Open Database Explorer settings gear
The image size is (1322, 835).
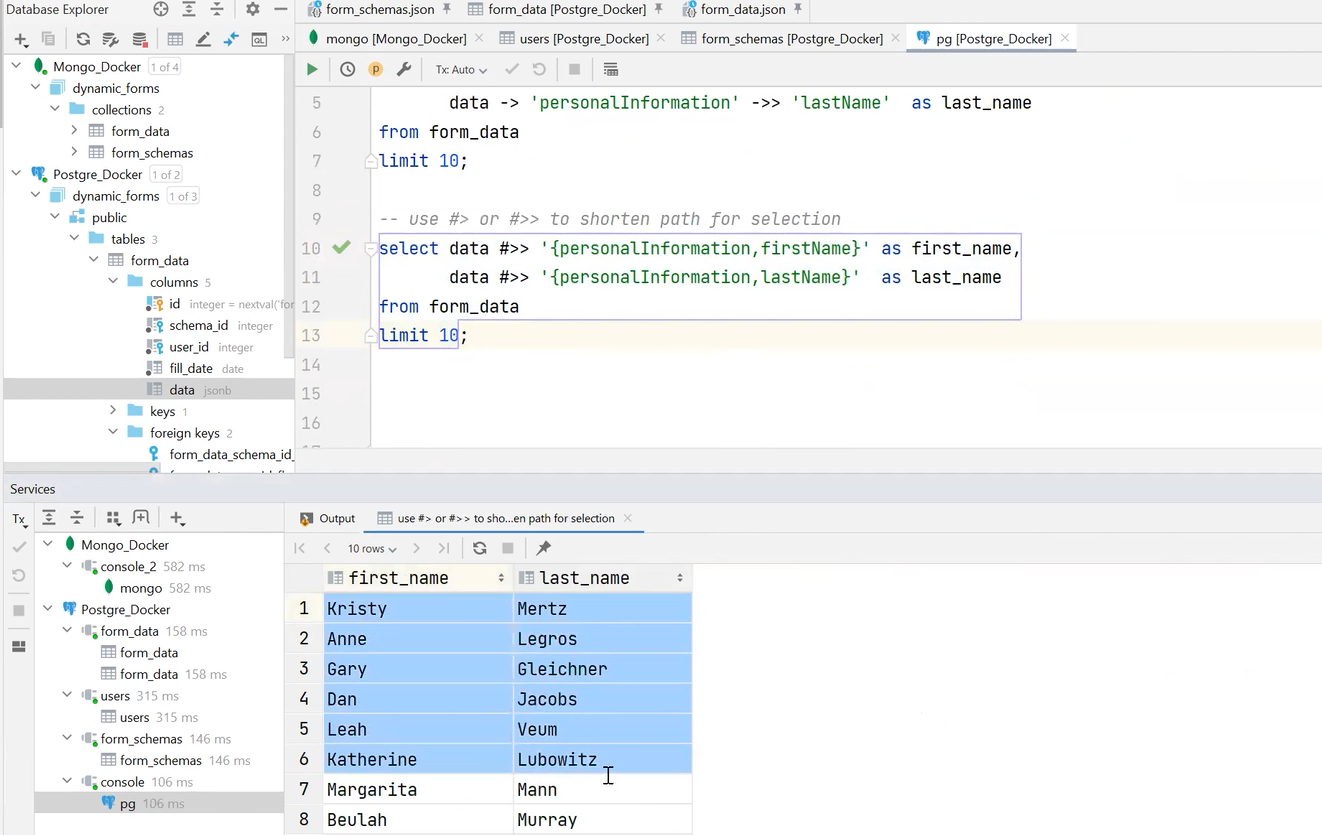click(x=253, y=9)
